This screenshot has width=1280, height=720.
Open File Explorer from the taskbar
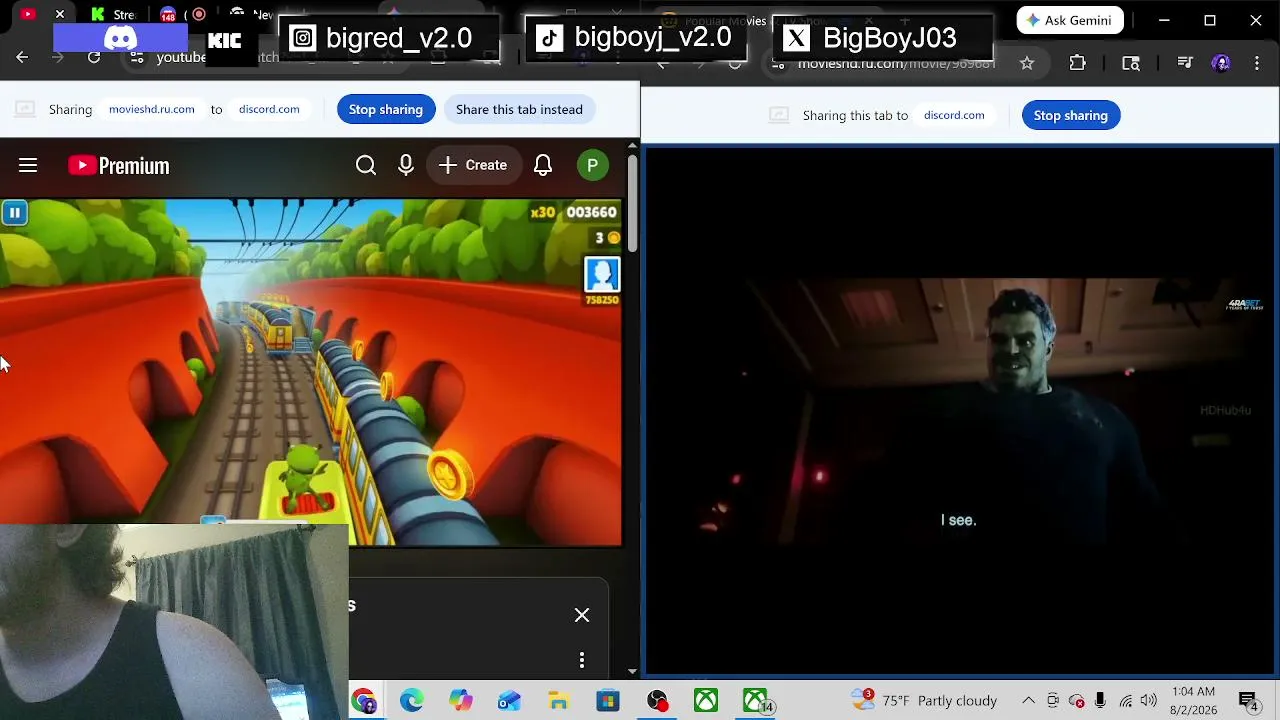[x=559, y=701]
